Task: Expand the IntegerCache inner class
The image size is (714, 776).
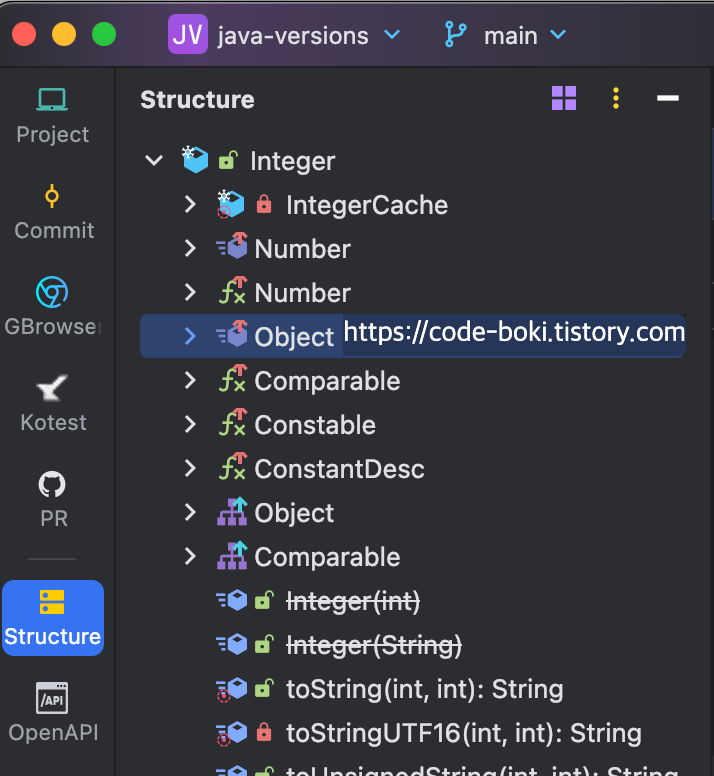Action: tap(190, 204)
